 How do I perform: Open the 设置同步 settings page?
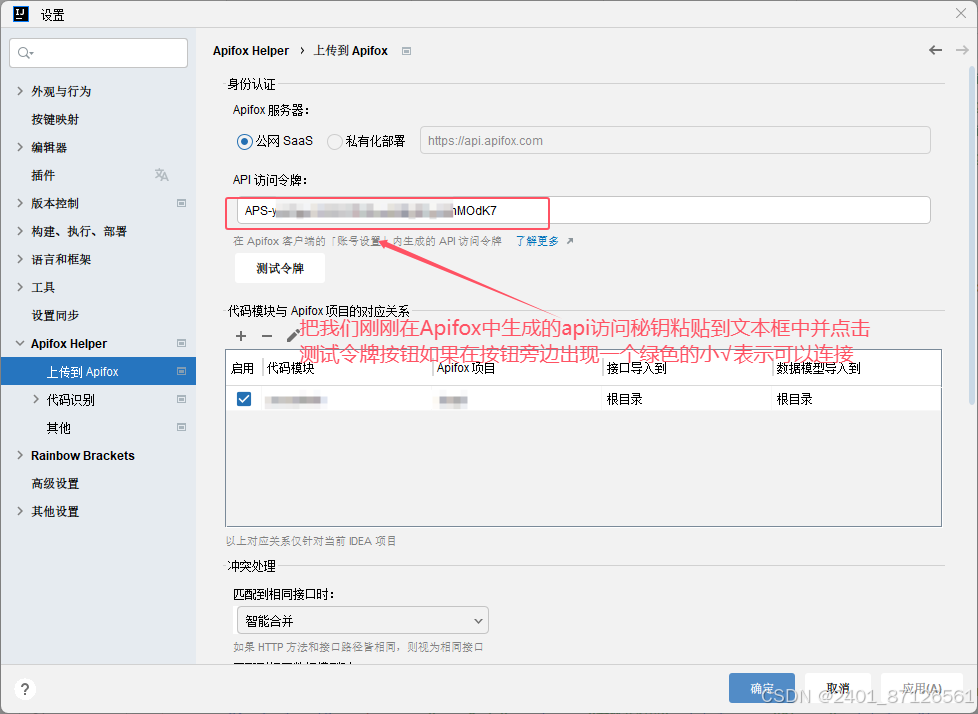(x=55, y=315)
